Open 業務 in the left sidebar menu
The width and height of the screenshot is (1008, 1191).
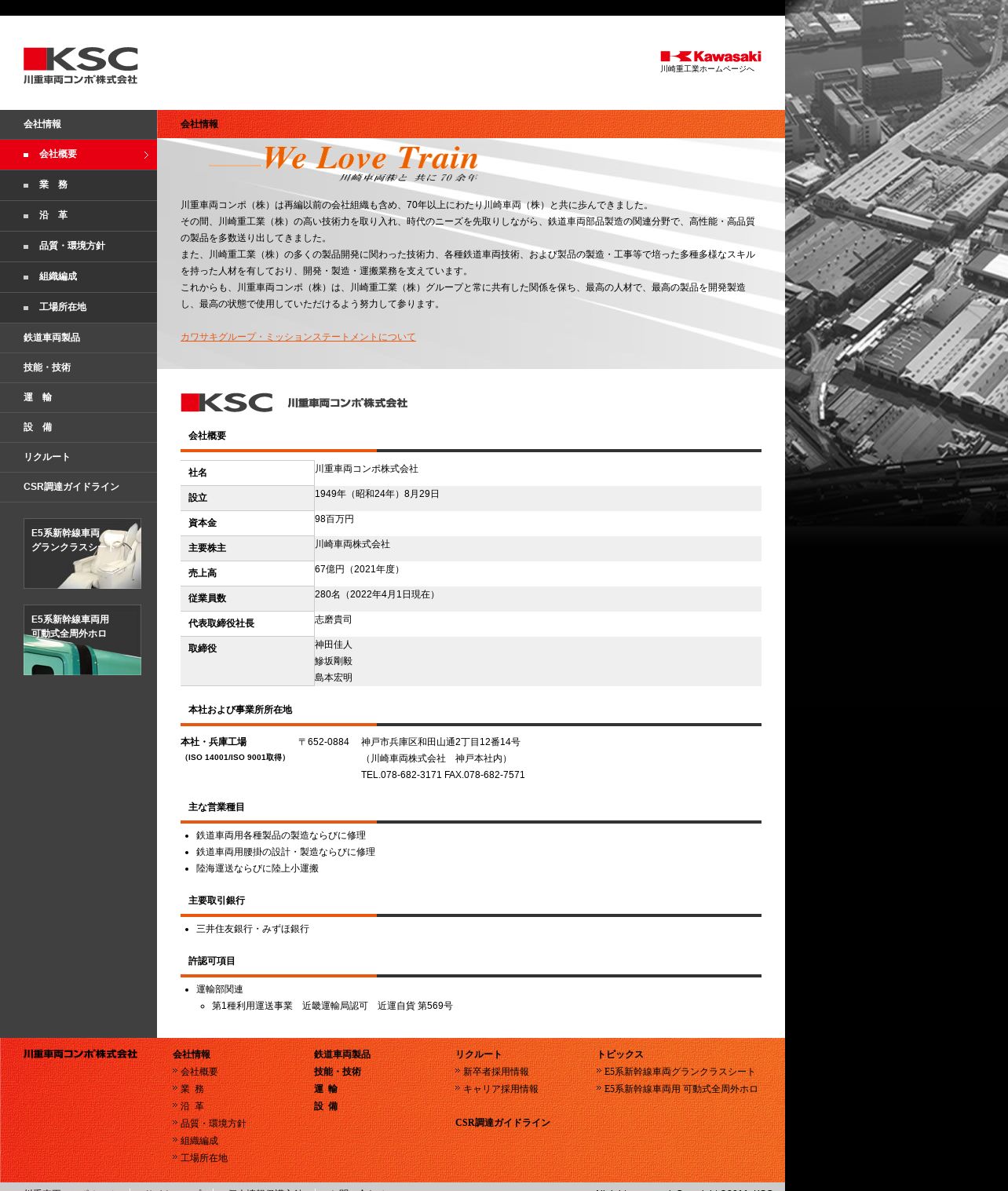(x=79, y=185)
